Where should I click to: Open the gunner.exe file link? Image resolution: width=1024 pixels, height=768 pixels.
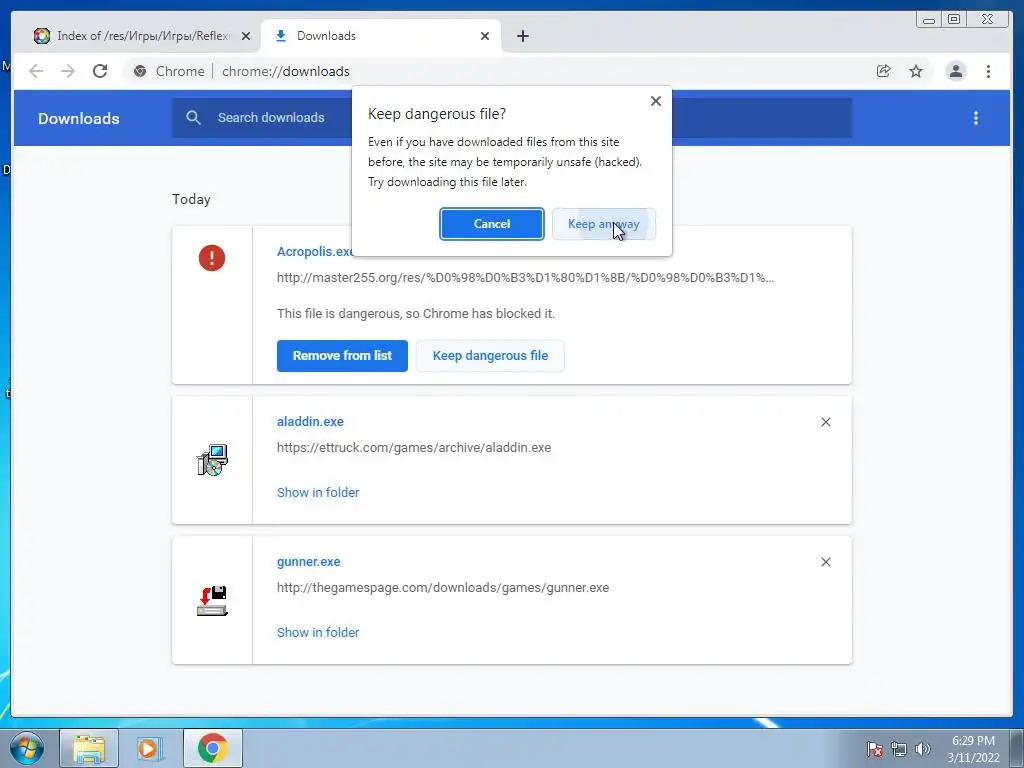point(308,562)
